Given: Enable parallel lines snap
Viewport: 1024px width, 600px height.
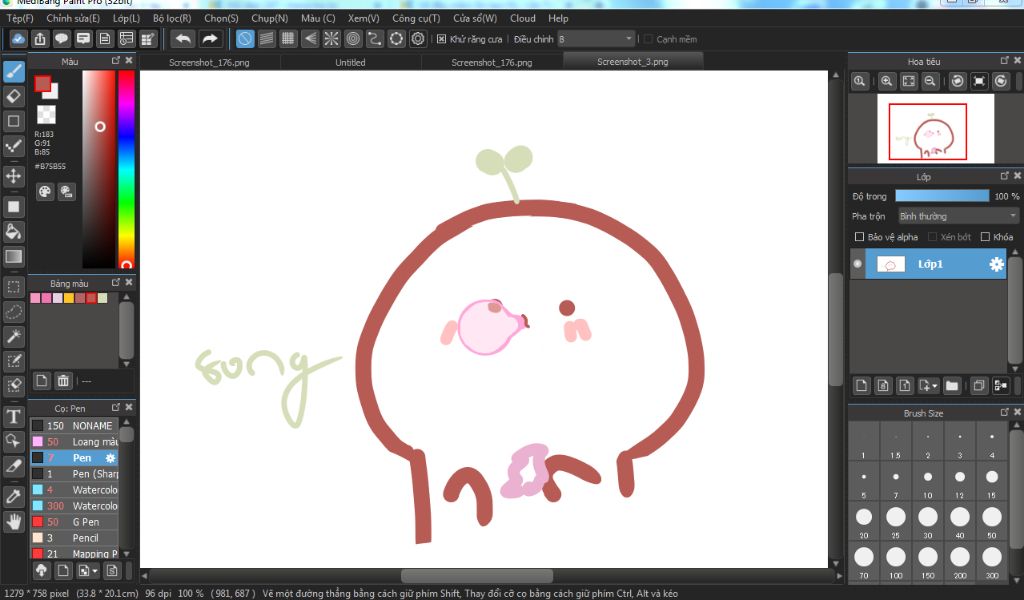Looking at the screenshot, I should point(266,39).
